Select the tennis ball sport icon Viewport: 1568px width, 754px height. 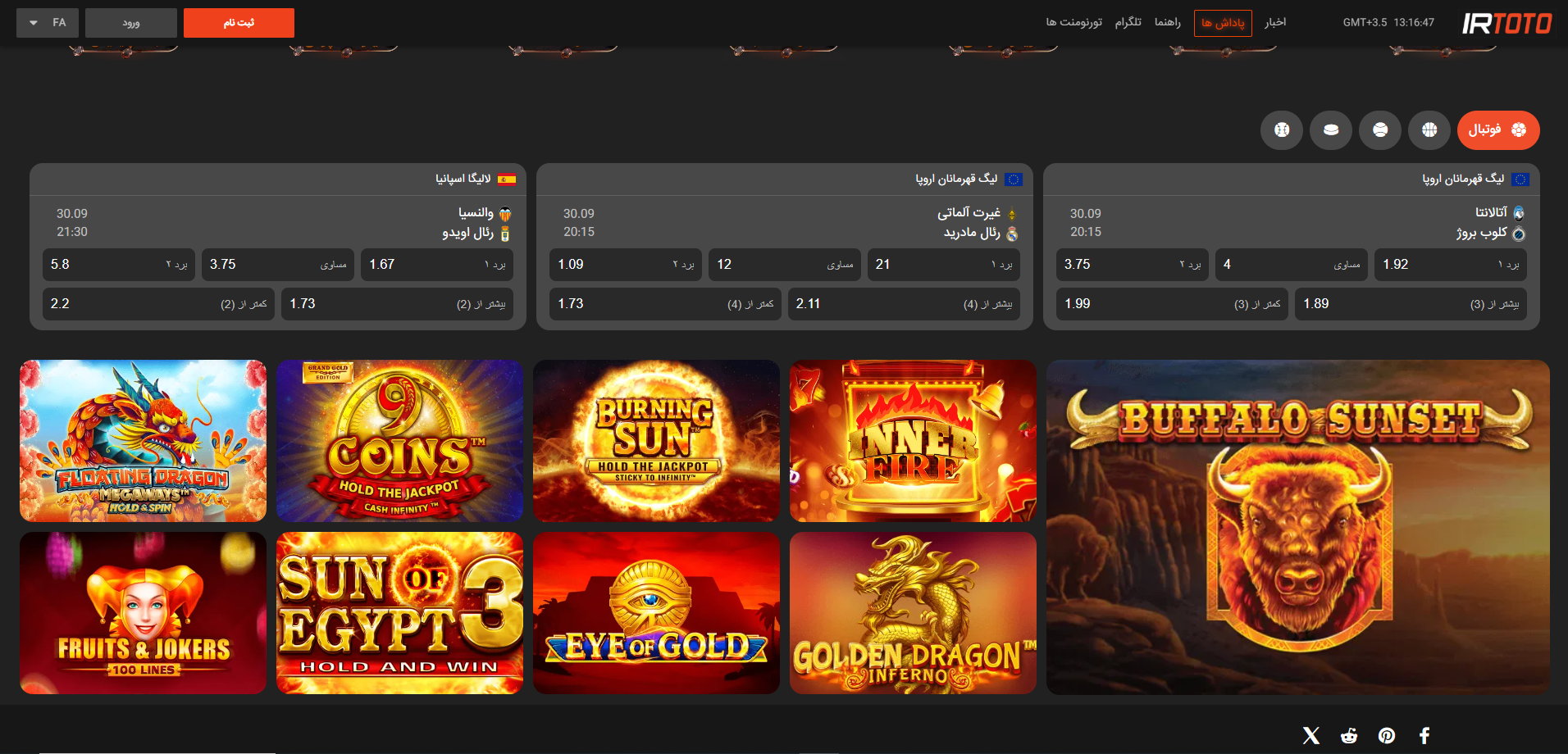tap(1380, 130)
